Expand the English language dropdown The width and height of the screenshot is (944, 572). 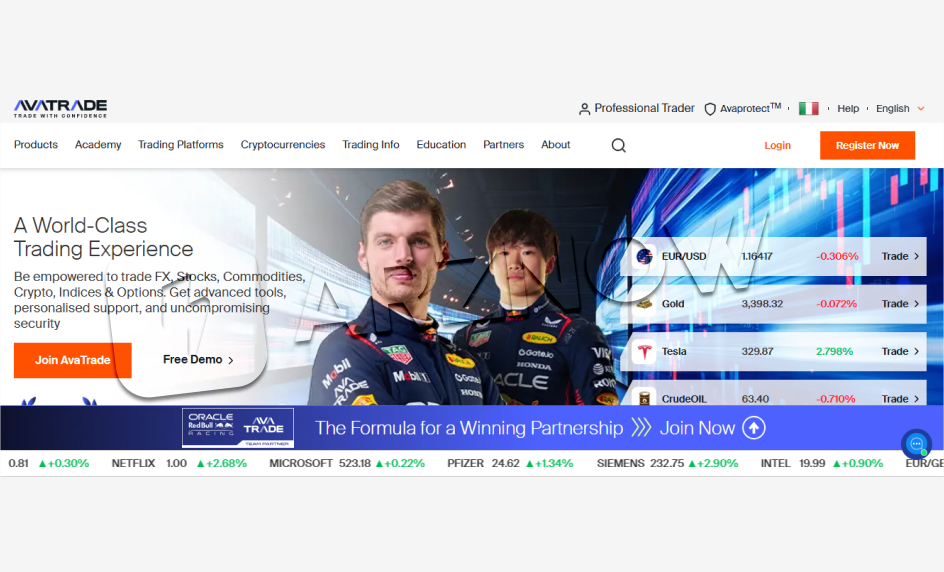click(900, 108)
